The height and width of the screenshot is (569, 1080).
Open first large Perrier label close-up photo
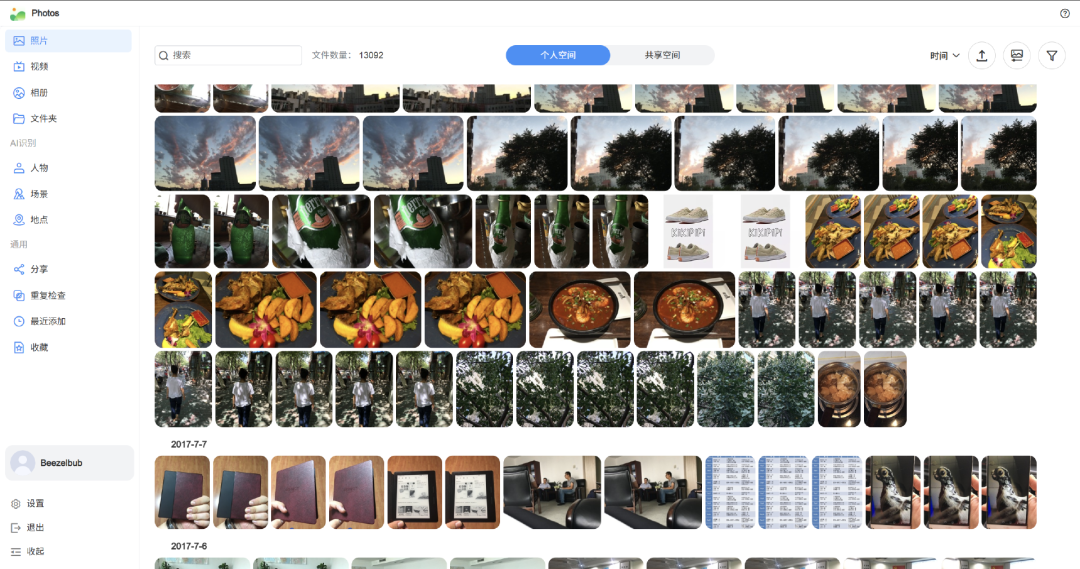click(322, 231)
